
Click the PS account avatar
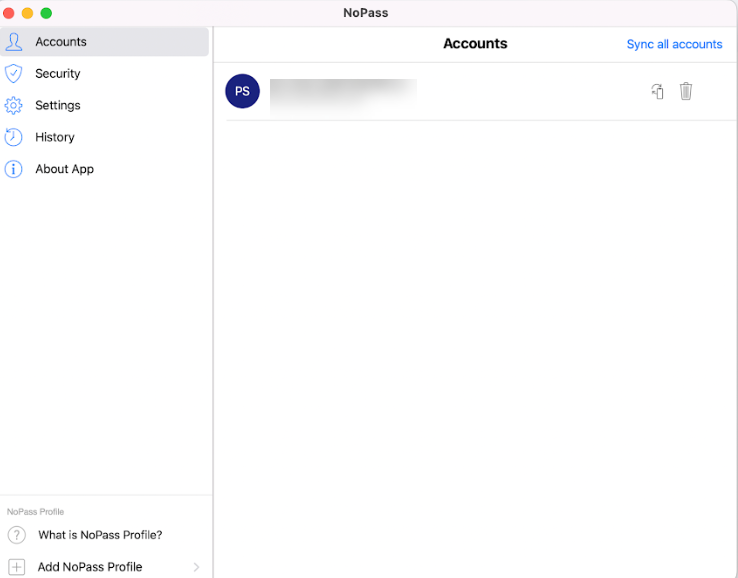coord(242,91)
